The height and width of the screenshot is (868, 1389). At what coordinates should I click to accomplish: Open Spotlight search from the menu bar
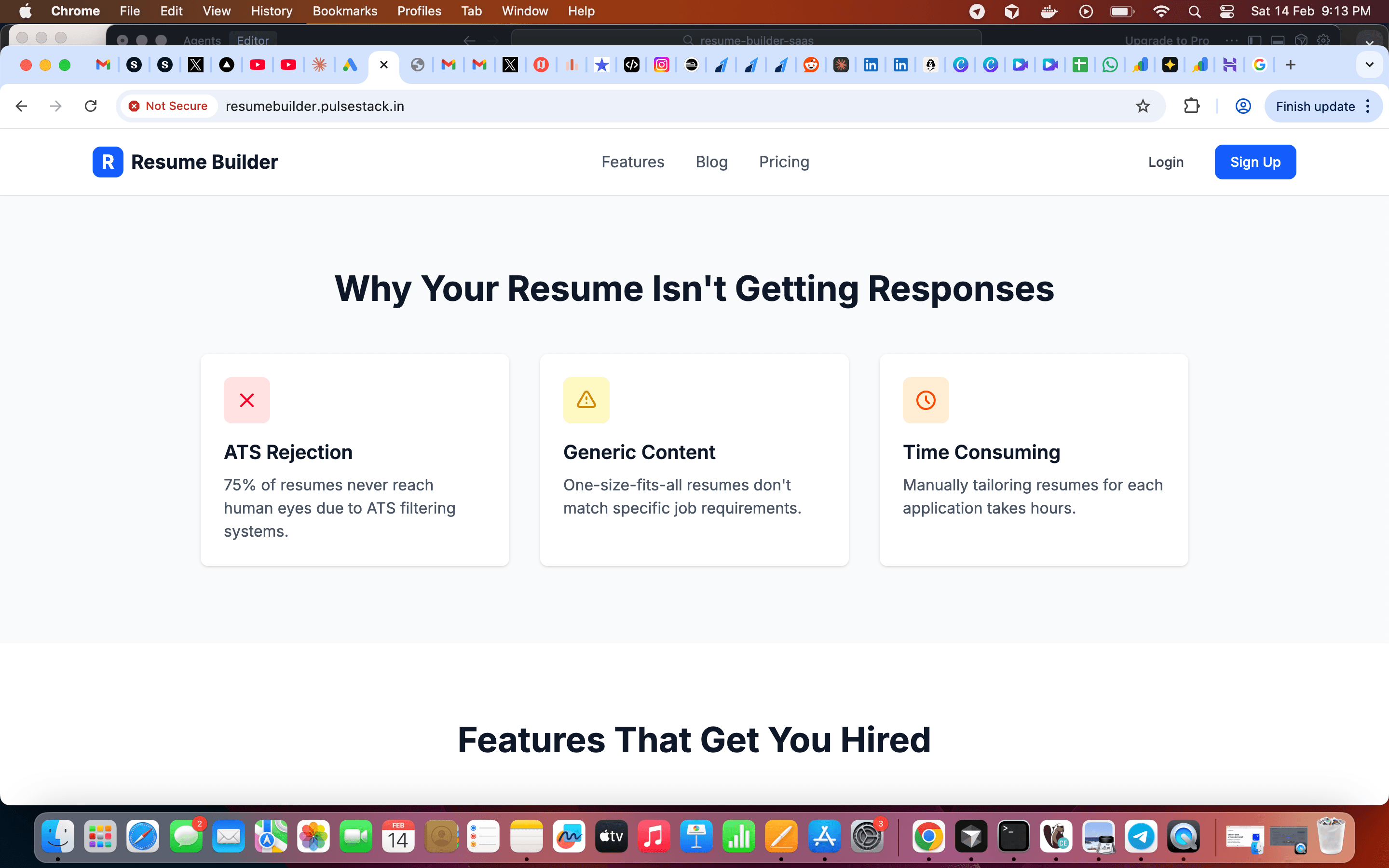pyautogui.click(x=1195, y=11)
